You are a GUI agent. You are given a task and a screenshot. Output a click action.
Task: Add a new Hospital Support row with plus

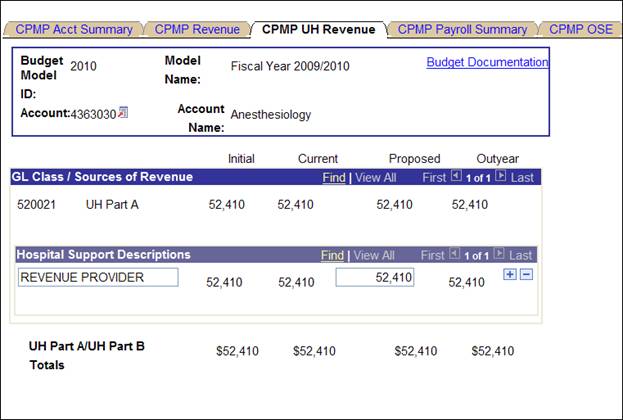(x=510, y=275)
